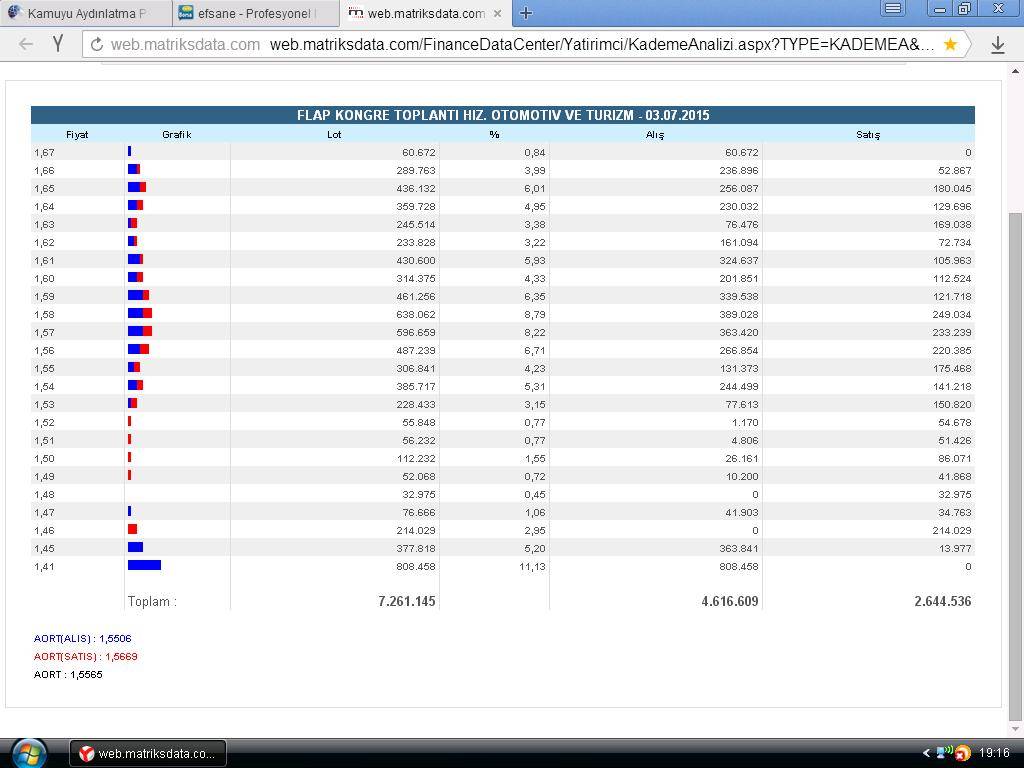Click the taskbar clock showing 19:16
Viewport: 1024px width, 768px height.
pos(994,753)
